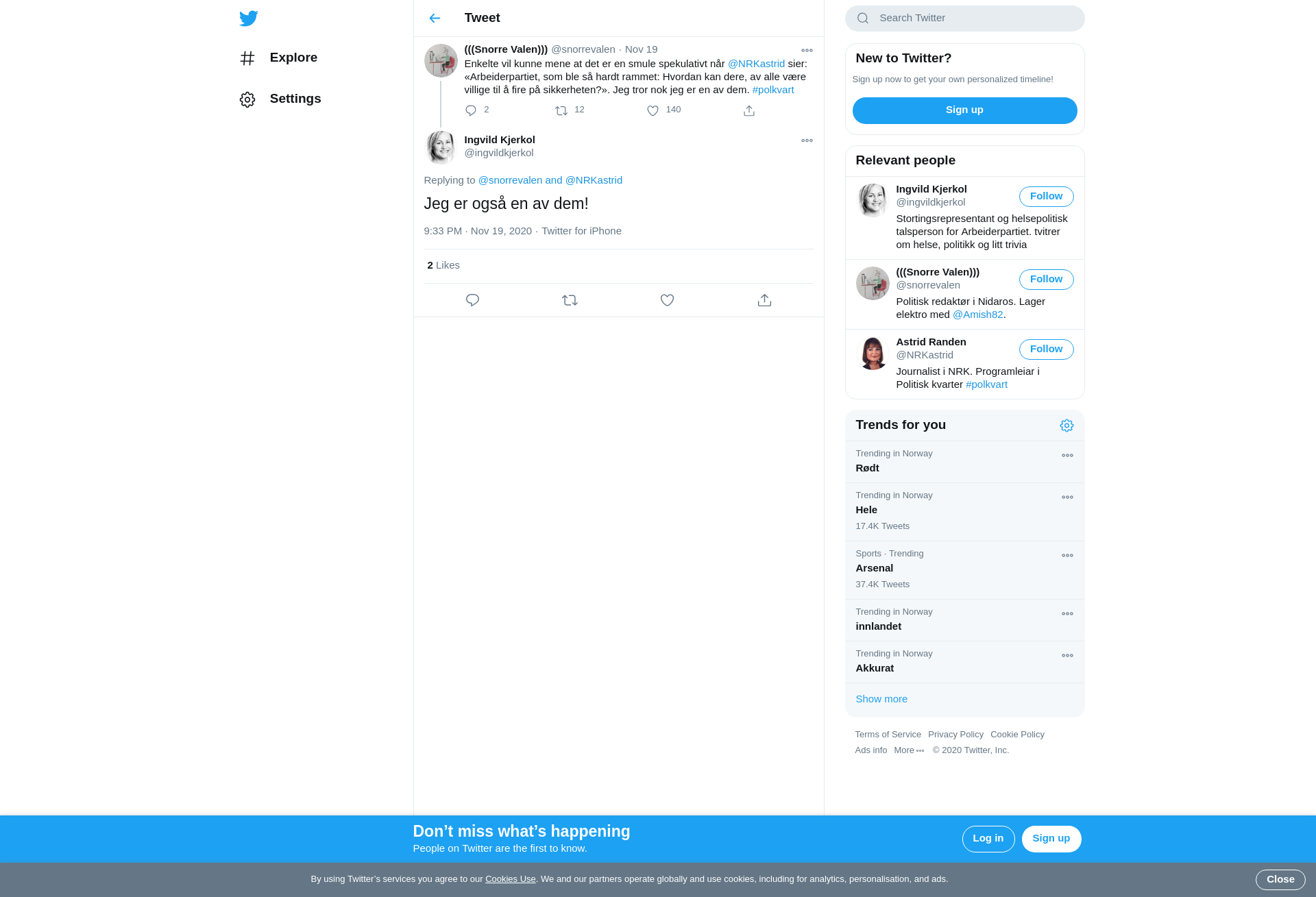Image resolution: width=1316 pixels, height=897 pixels.
Task: Retweet Snorre Valen's tweet with 12 retweets
Action: tap(561, 110)
